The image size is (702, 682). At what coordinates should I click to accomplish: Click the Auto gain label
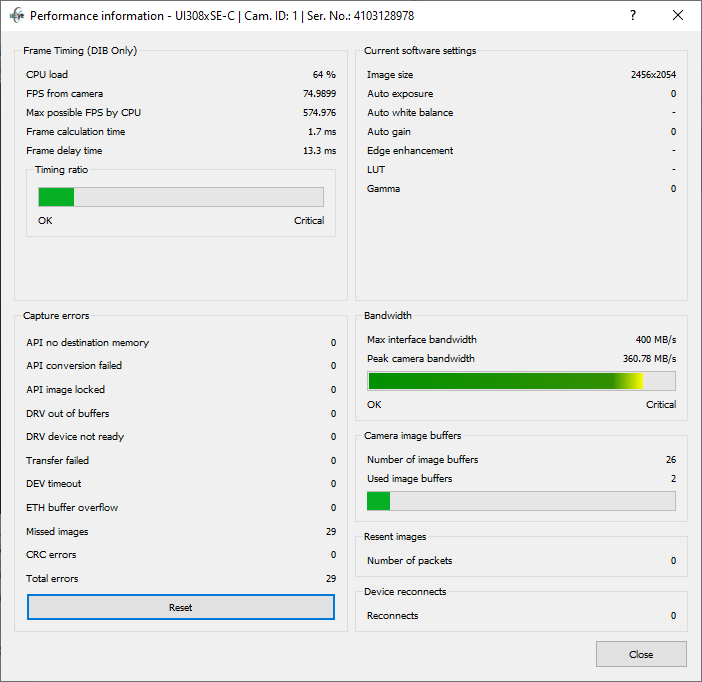pyautogui.click(x=389, y=132)
